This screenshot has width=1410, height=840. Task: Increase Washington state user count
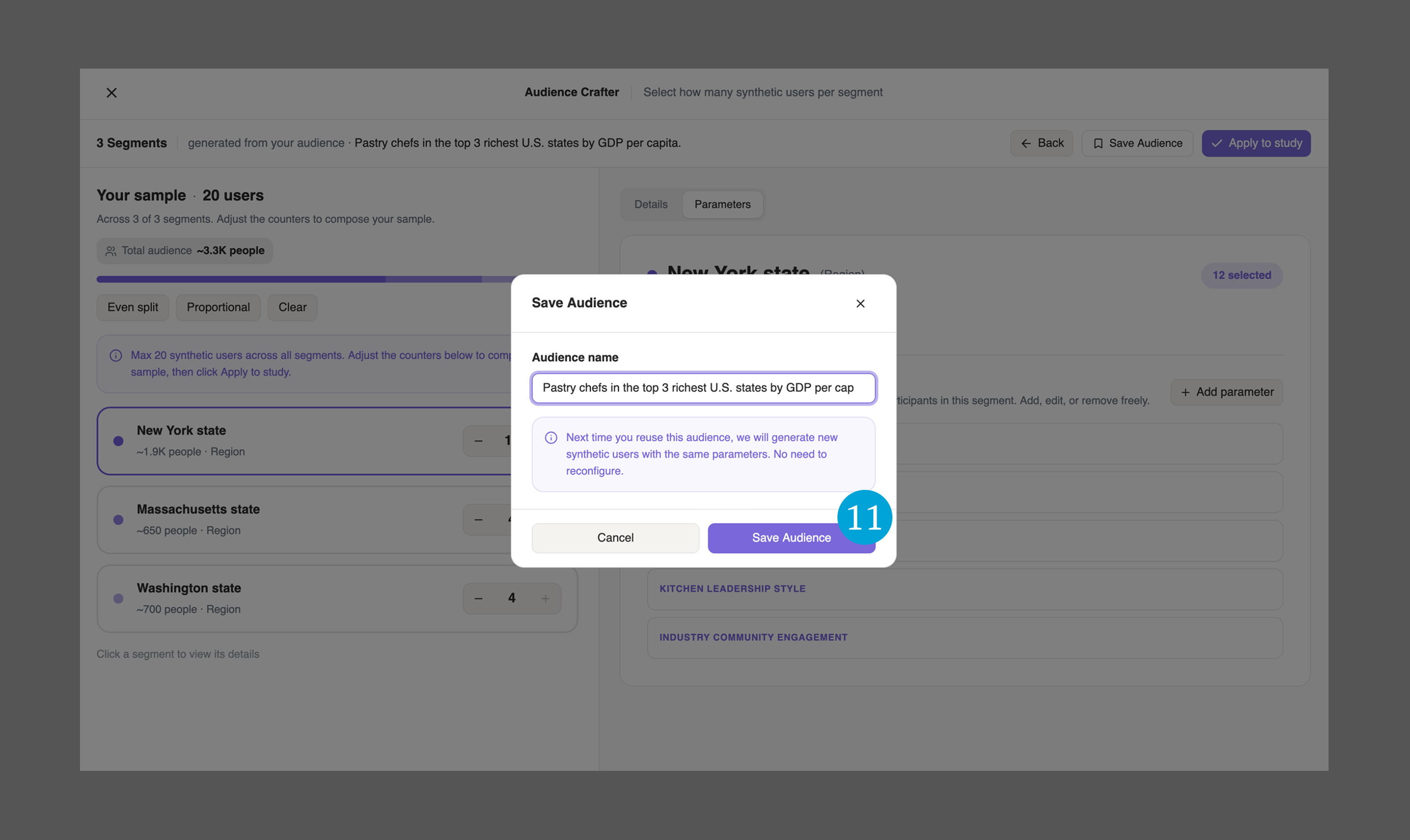tap(546, 598)
